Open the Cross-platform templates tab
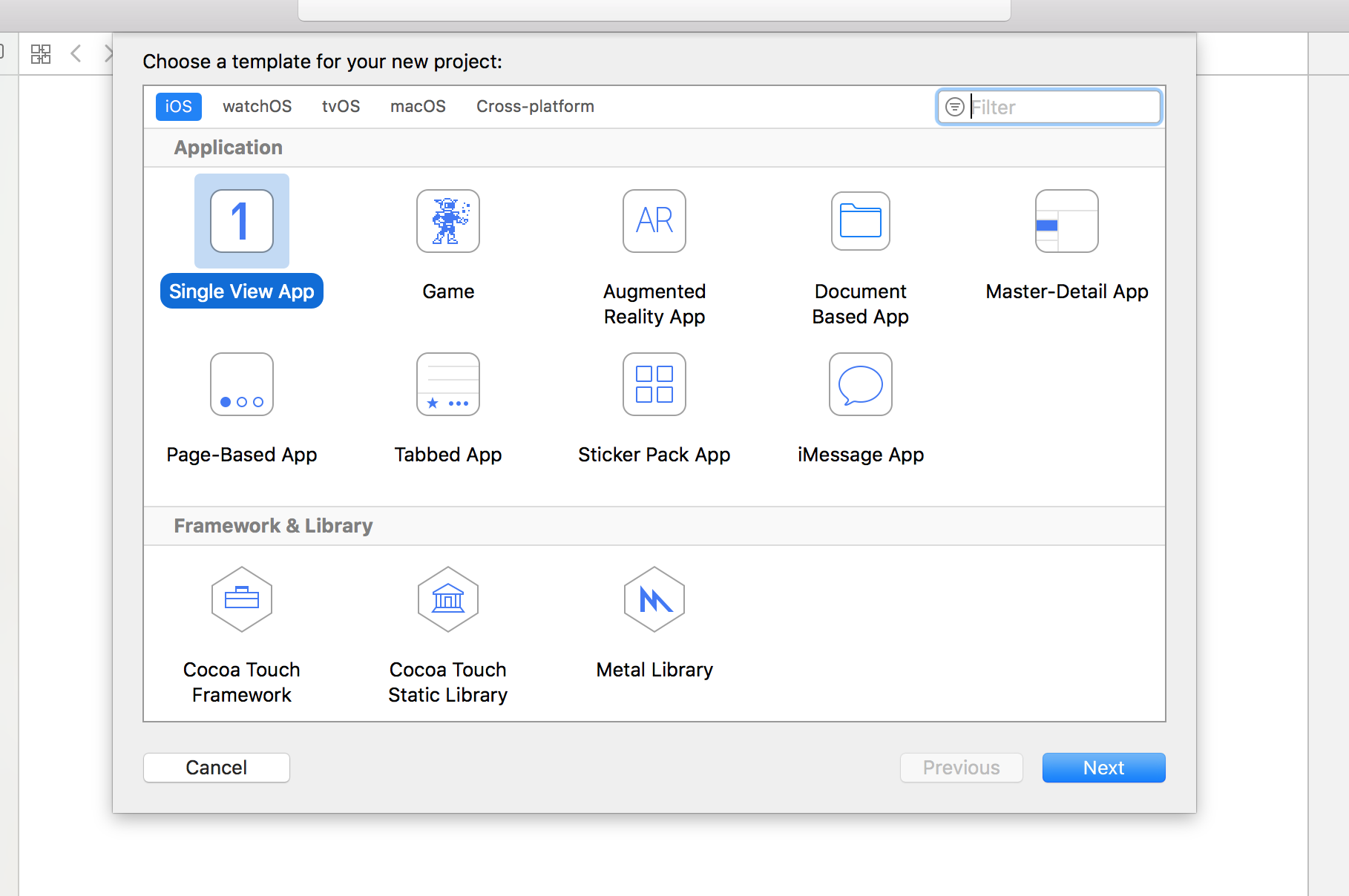1349x896 pixels. click(x=534, y=106)
